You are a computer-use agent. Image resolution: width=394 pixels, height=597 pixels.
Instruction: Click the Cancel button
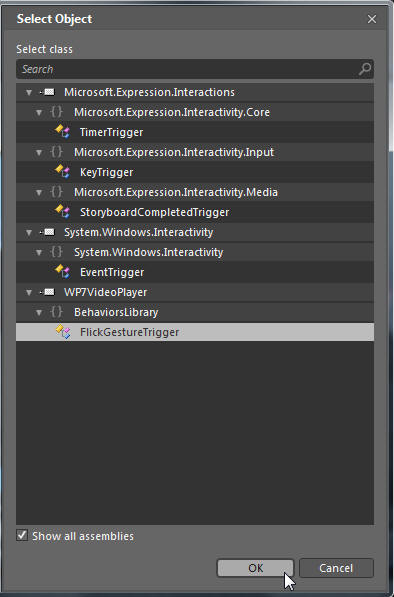pos(336,568)
